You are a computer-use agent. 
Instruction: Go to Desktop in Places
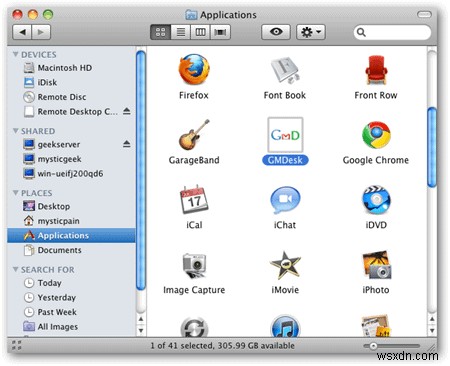pyautogui.click(x=71, y=206)
